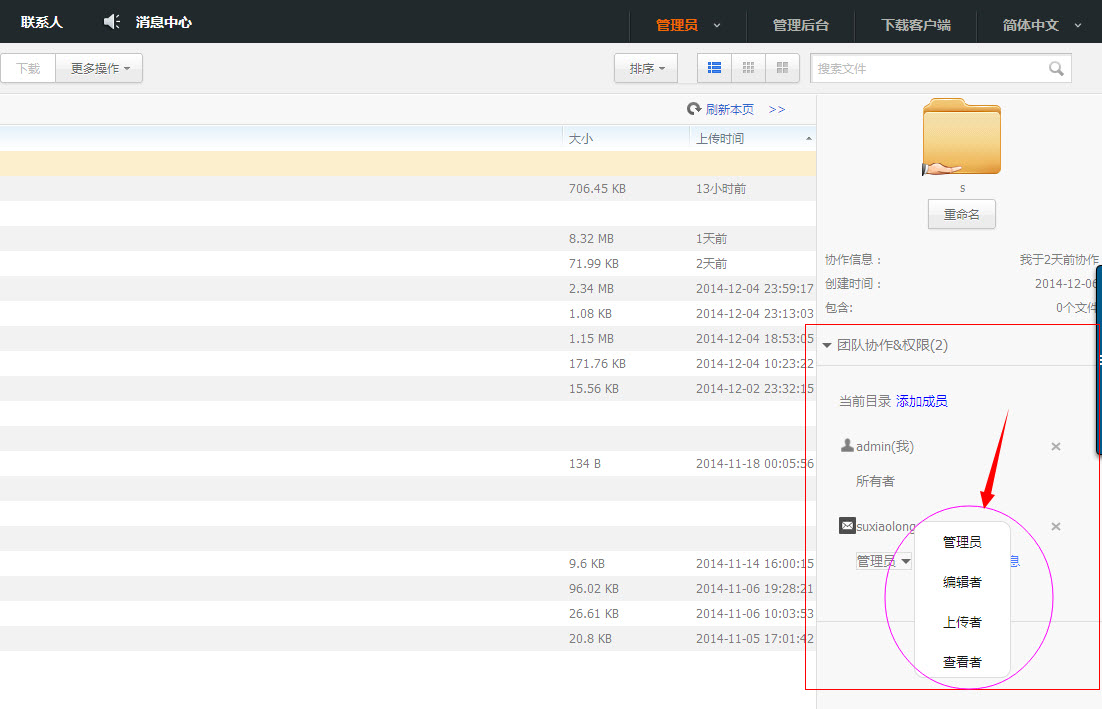Click the 添加成员 link
This screenshot has width=1102, height=709.
point(921,399)
